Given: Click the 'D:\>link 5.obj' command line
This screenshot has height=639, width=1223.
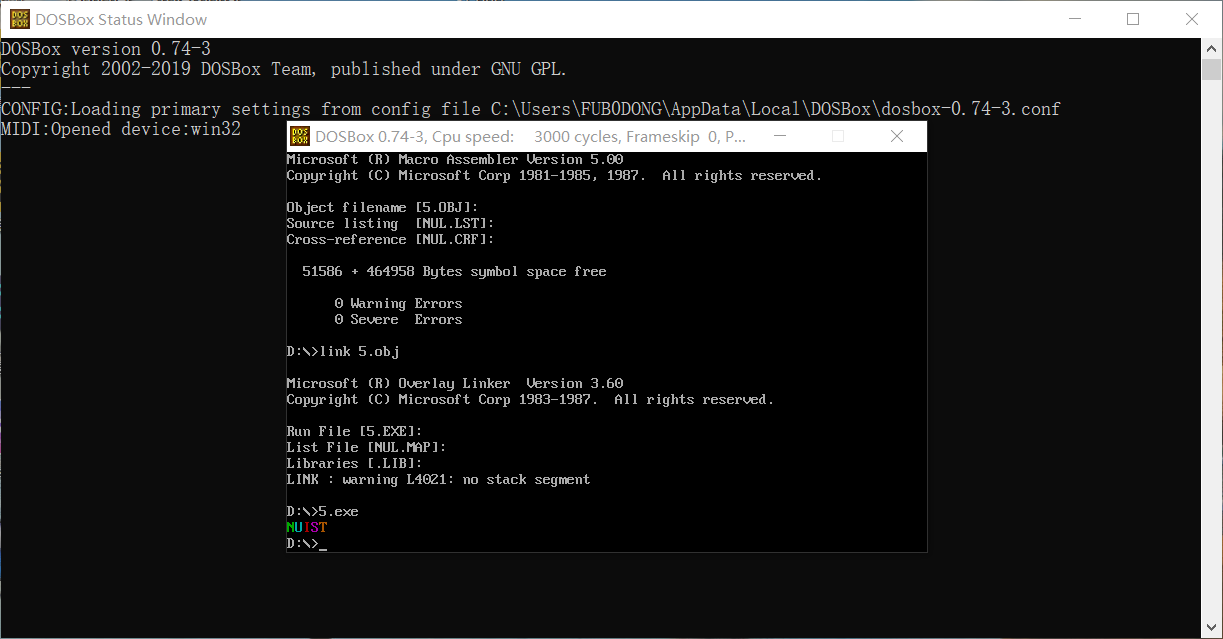Looking at the screenshot, I should [343, 352].
